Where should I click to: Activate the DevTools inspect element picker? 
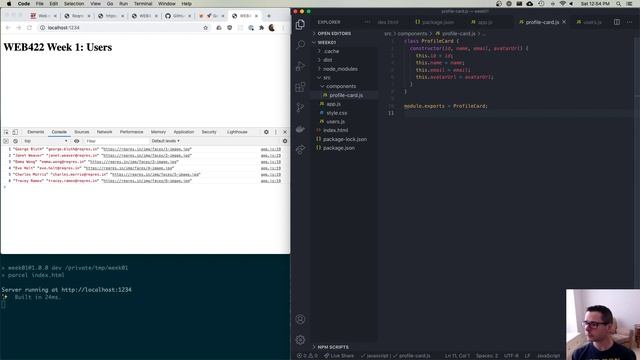pyautogui.click(x=6, y=132)
